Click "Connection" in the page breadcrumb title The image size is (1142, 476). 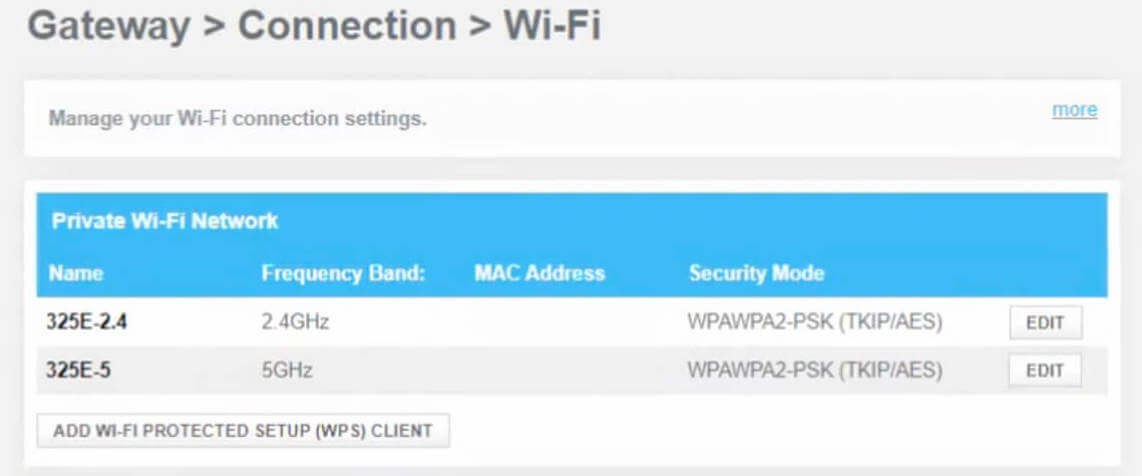tap(346, 27)
